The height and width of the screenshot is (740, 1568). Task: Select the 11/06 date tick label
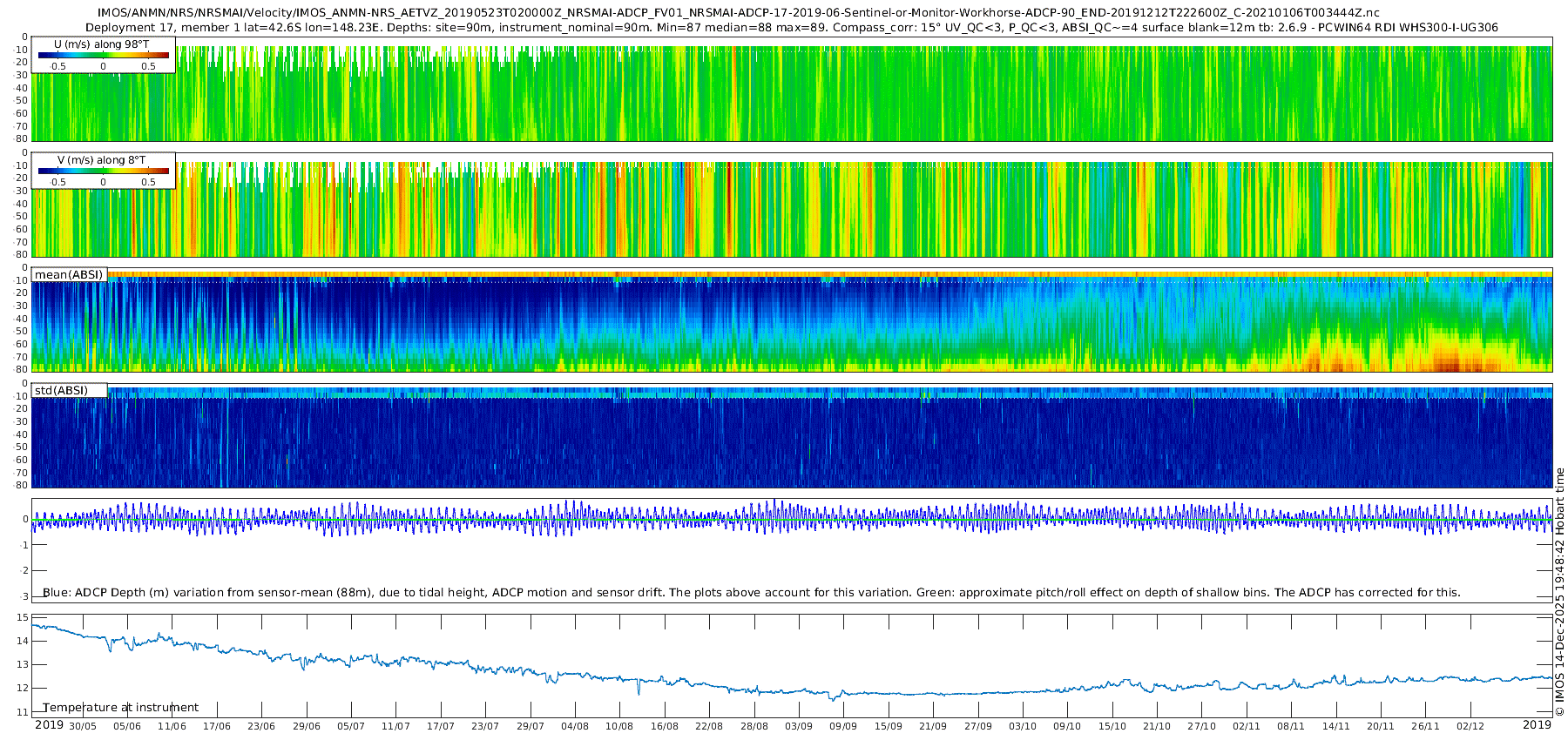coord(172,726)
